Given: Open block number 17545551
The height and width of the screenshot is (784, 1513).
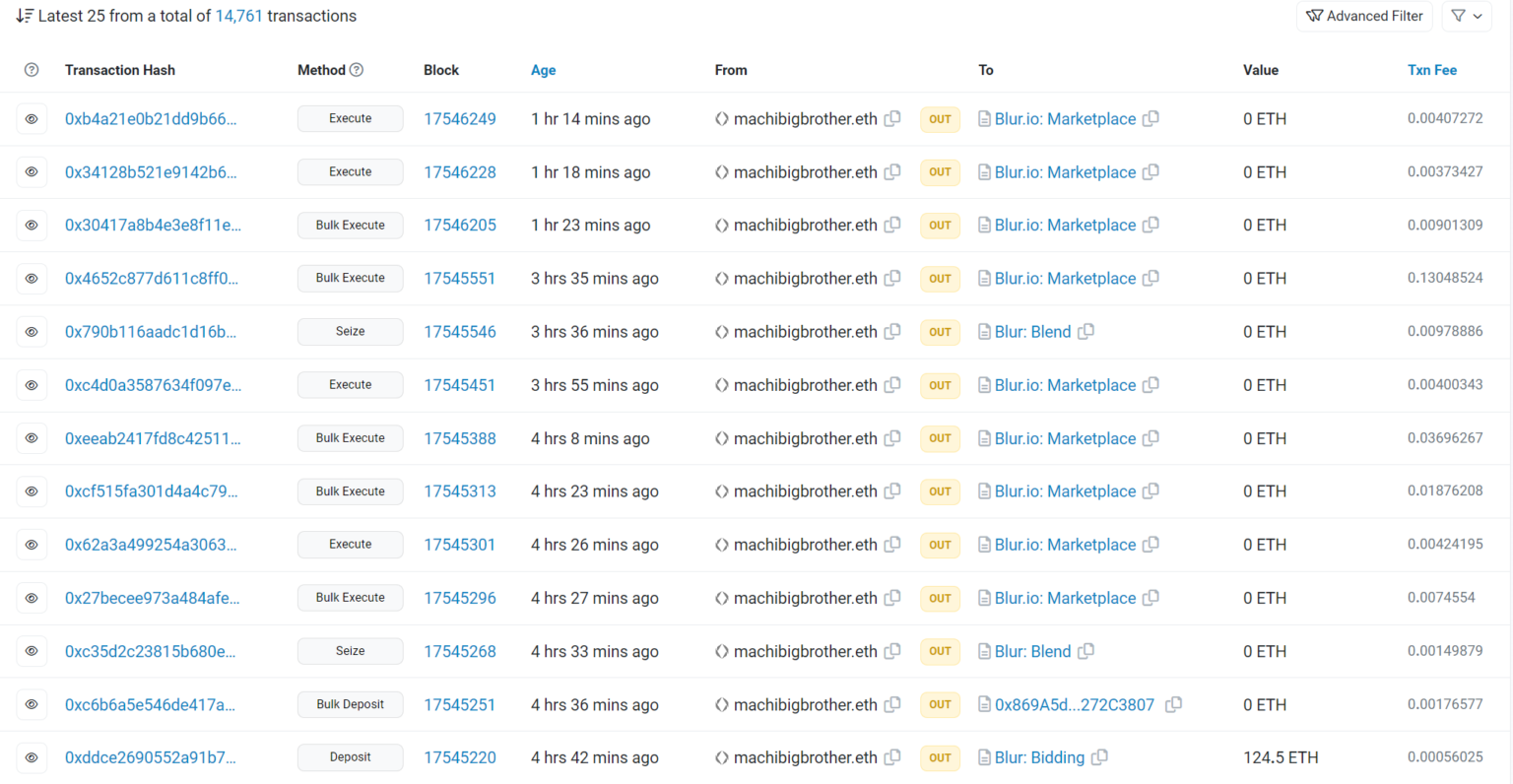Looking at the screenshot, I should point(459,279).
